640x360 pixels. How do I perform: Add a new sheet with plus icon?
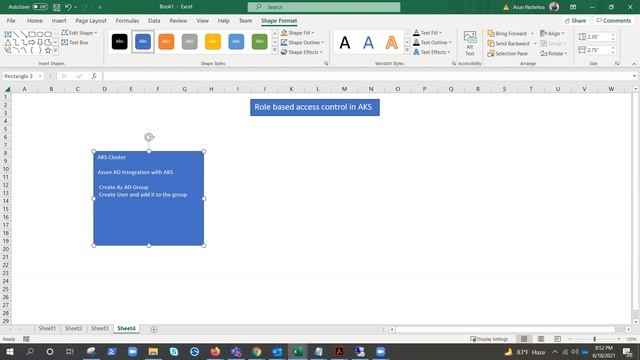(154, 329)
